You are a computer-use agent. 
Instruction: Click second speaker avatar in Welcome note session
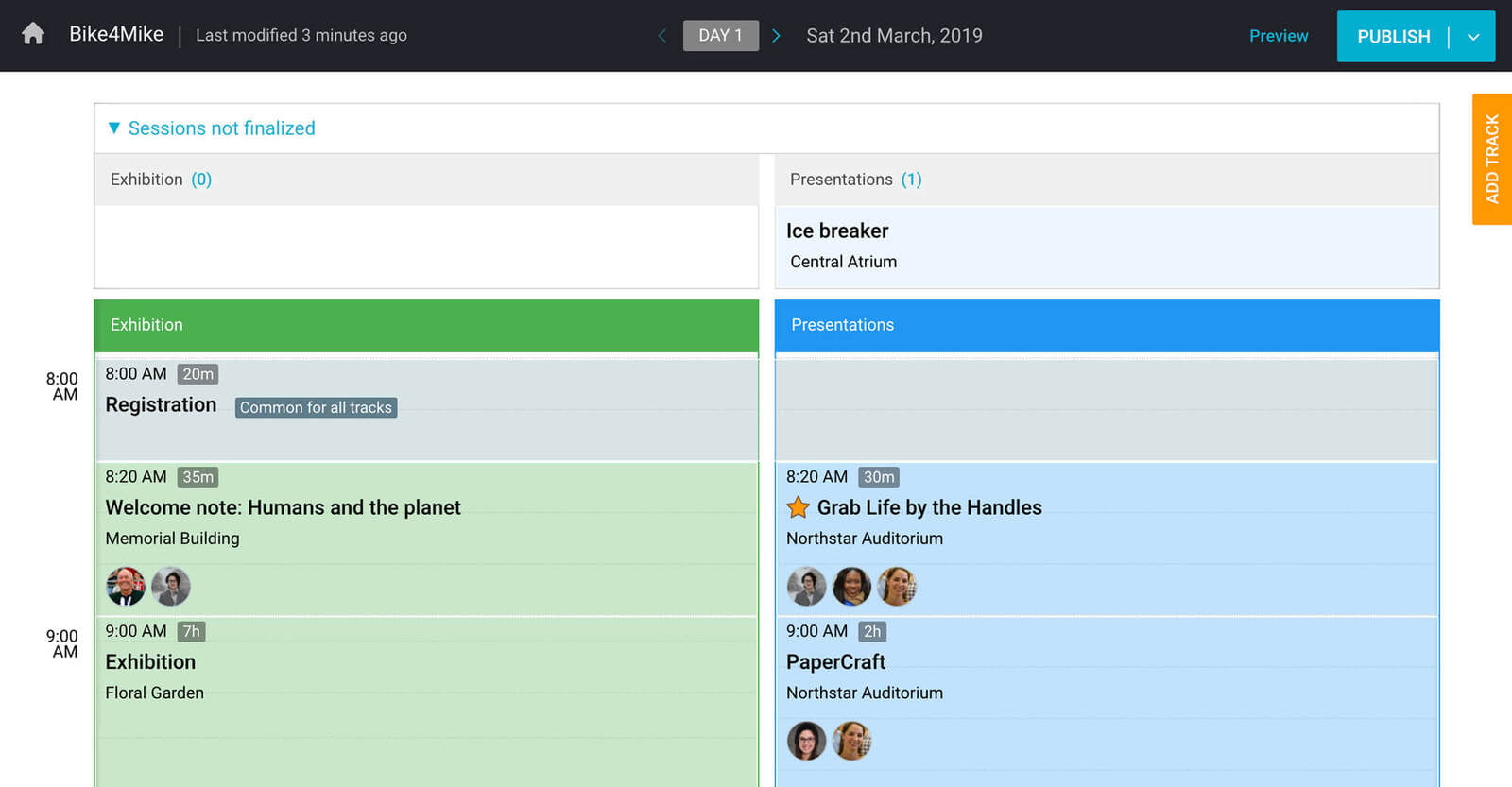coord(171,587)
